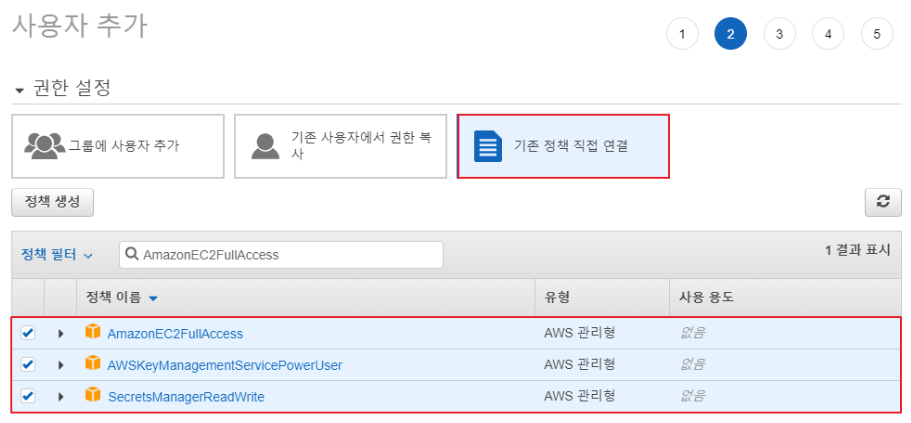Click the orange box icon beside SecretsManagerReadWrite
This screenshot has width=911, height=423.
click(93, 395)
